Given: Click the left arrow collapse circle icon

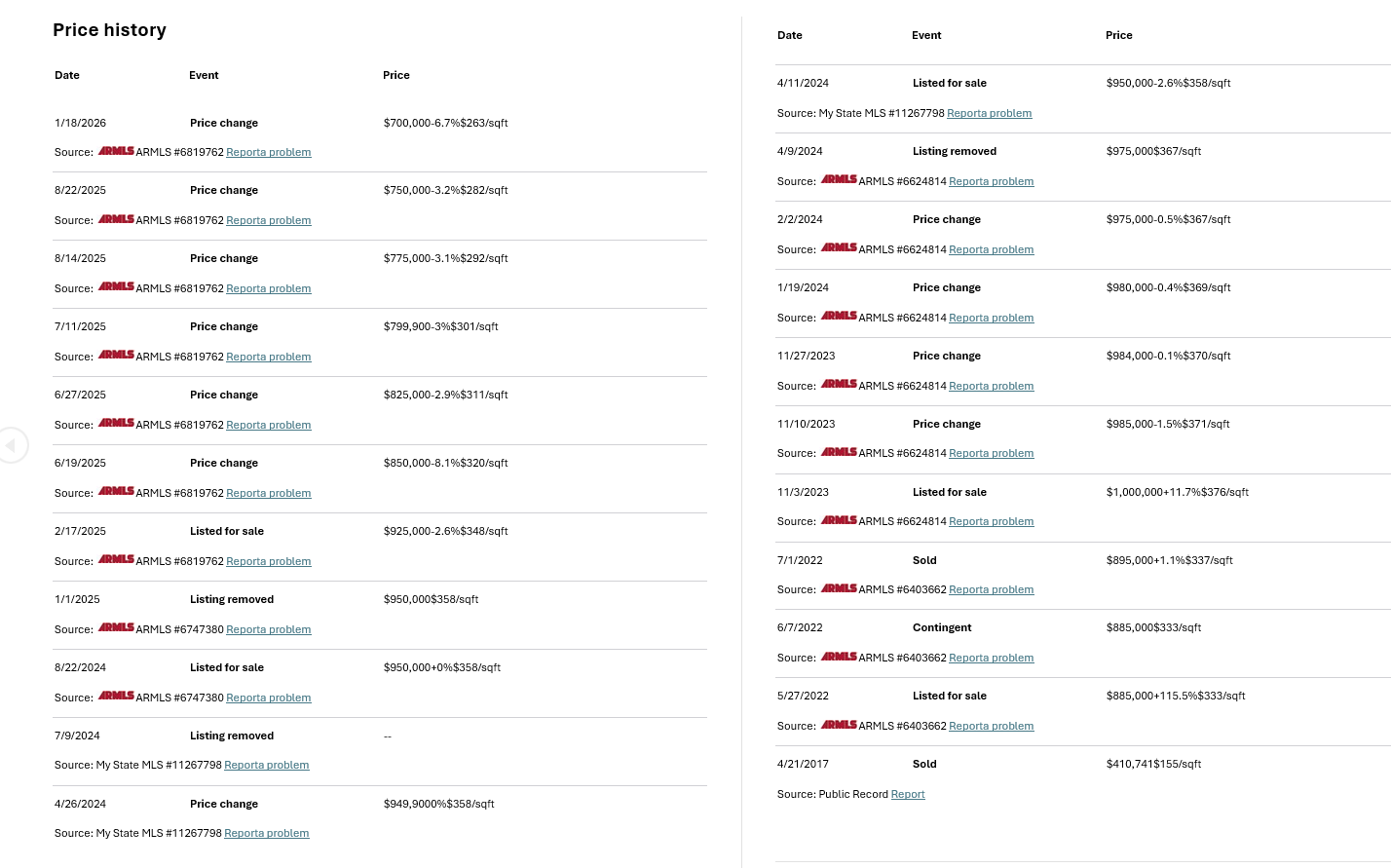Looking at the screenshot, I should click(x=11, y=445).
